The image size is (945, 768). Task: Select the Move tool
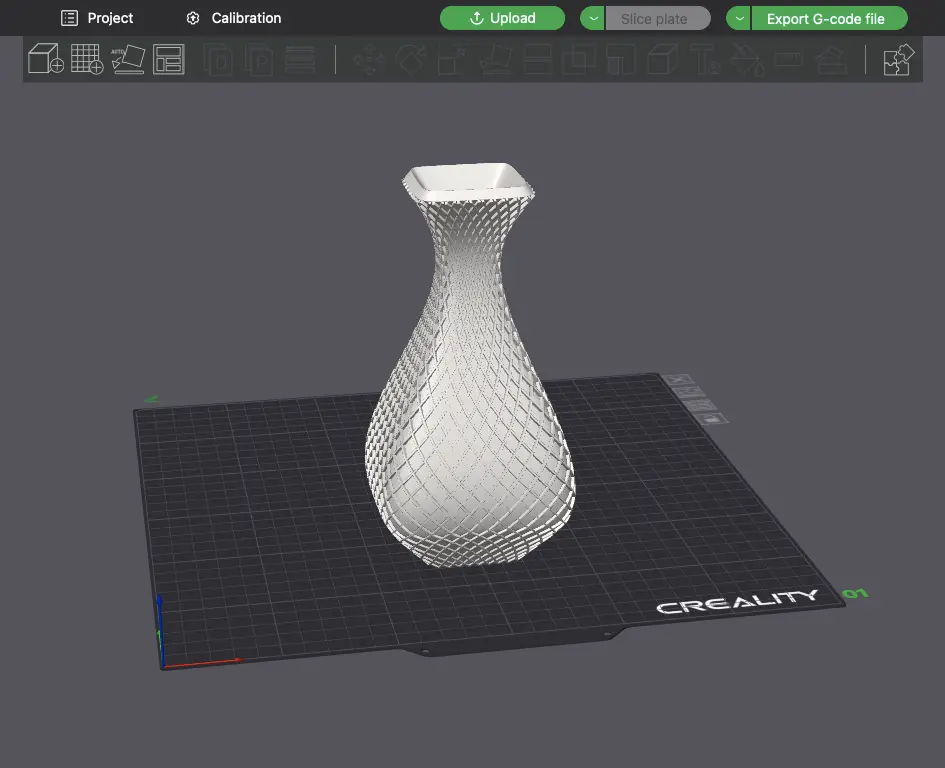click(369, 60)
